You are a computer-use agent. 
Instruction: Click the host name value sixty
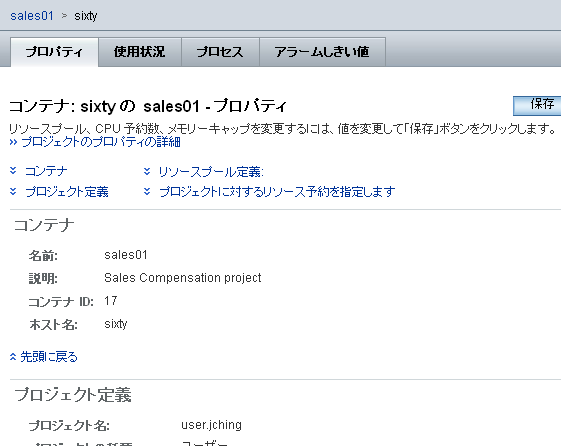click(x=116, y=324)
